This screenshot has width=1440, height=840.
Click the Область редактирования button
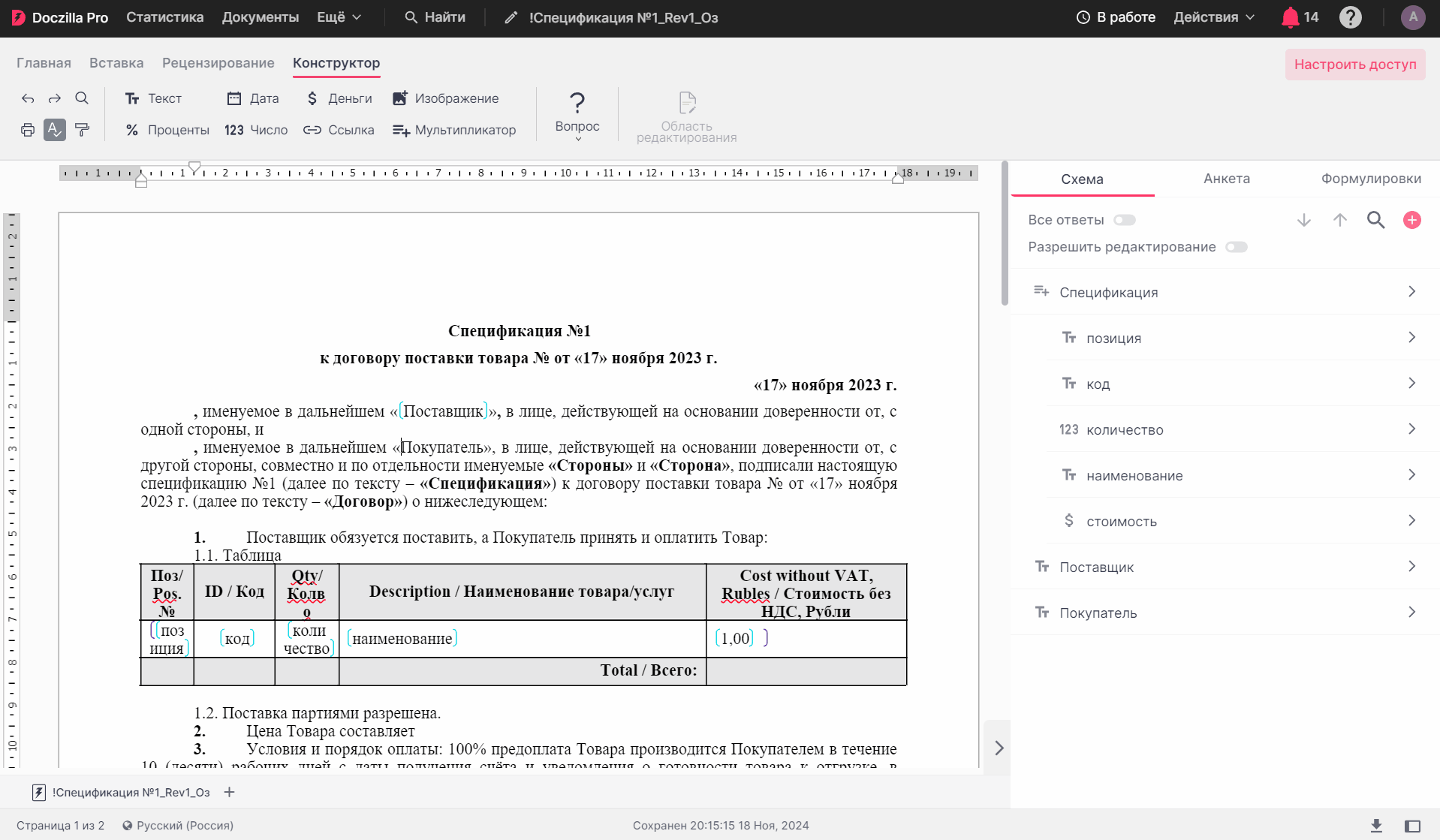686,116
